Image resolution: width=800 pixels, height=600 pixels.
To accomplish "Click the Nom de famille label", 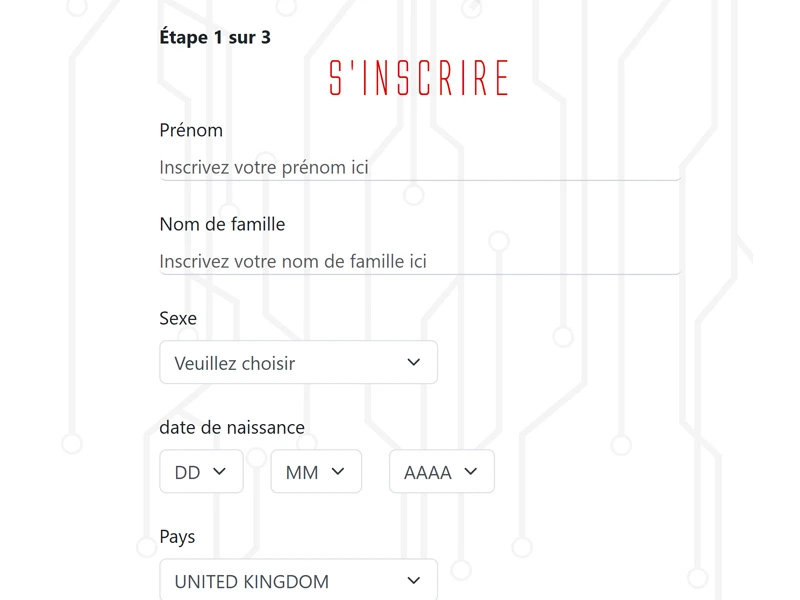I will (x=222, y=224).
